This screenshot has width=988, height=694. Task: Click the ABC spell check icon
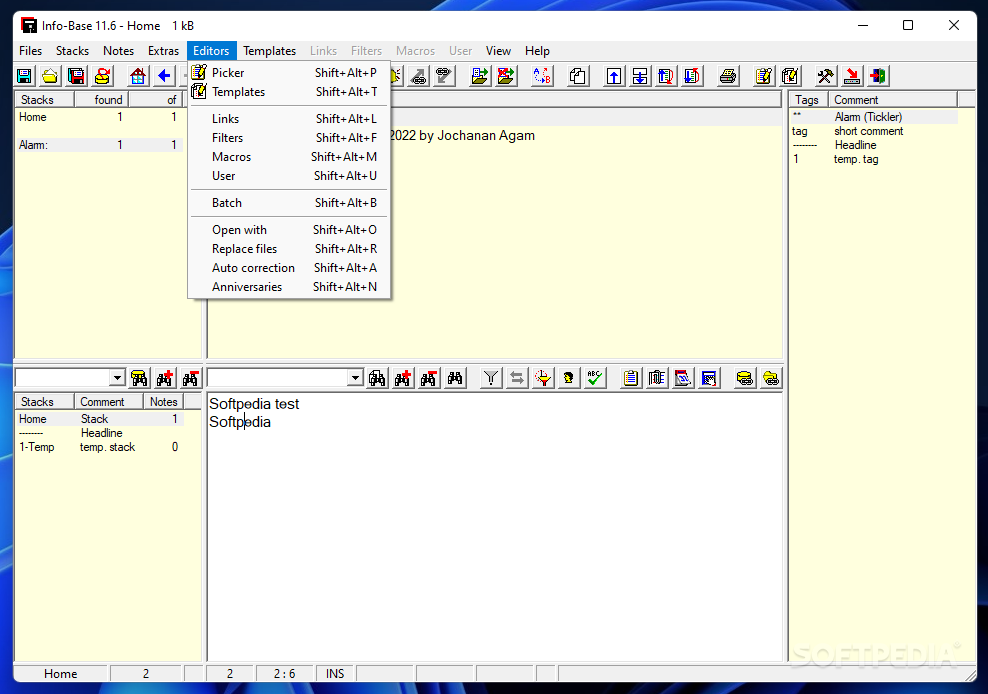(594, 378)
